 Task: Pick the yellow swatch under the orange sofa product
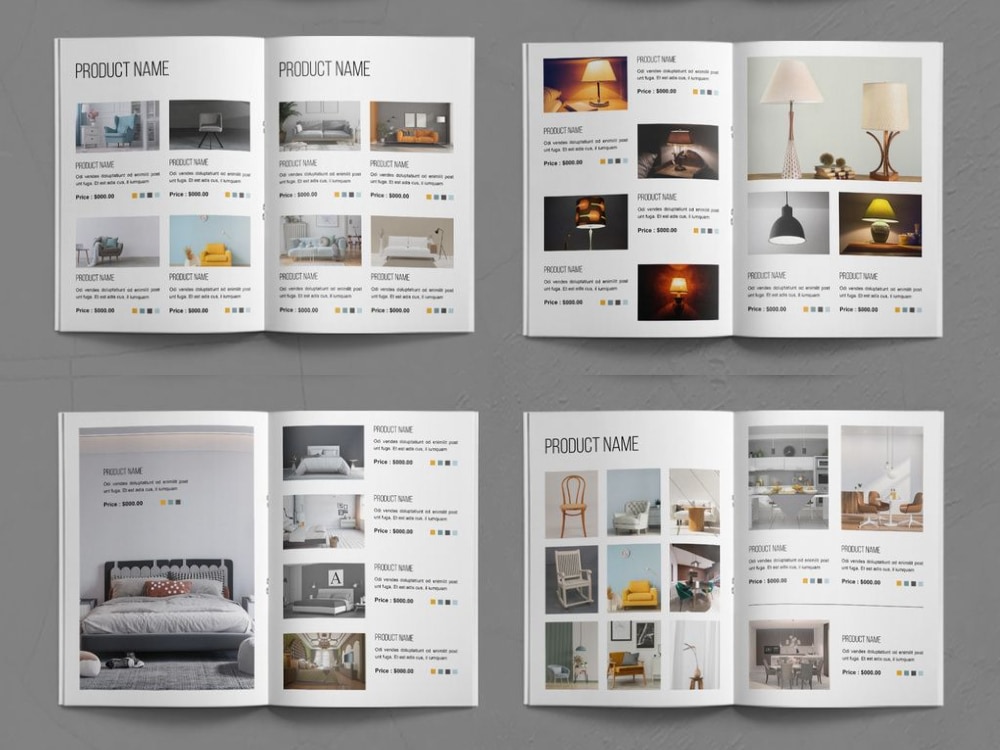(x=429, y=197)
